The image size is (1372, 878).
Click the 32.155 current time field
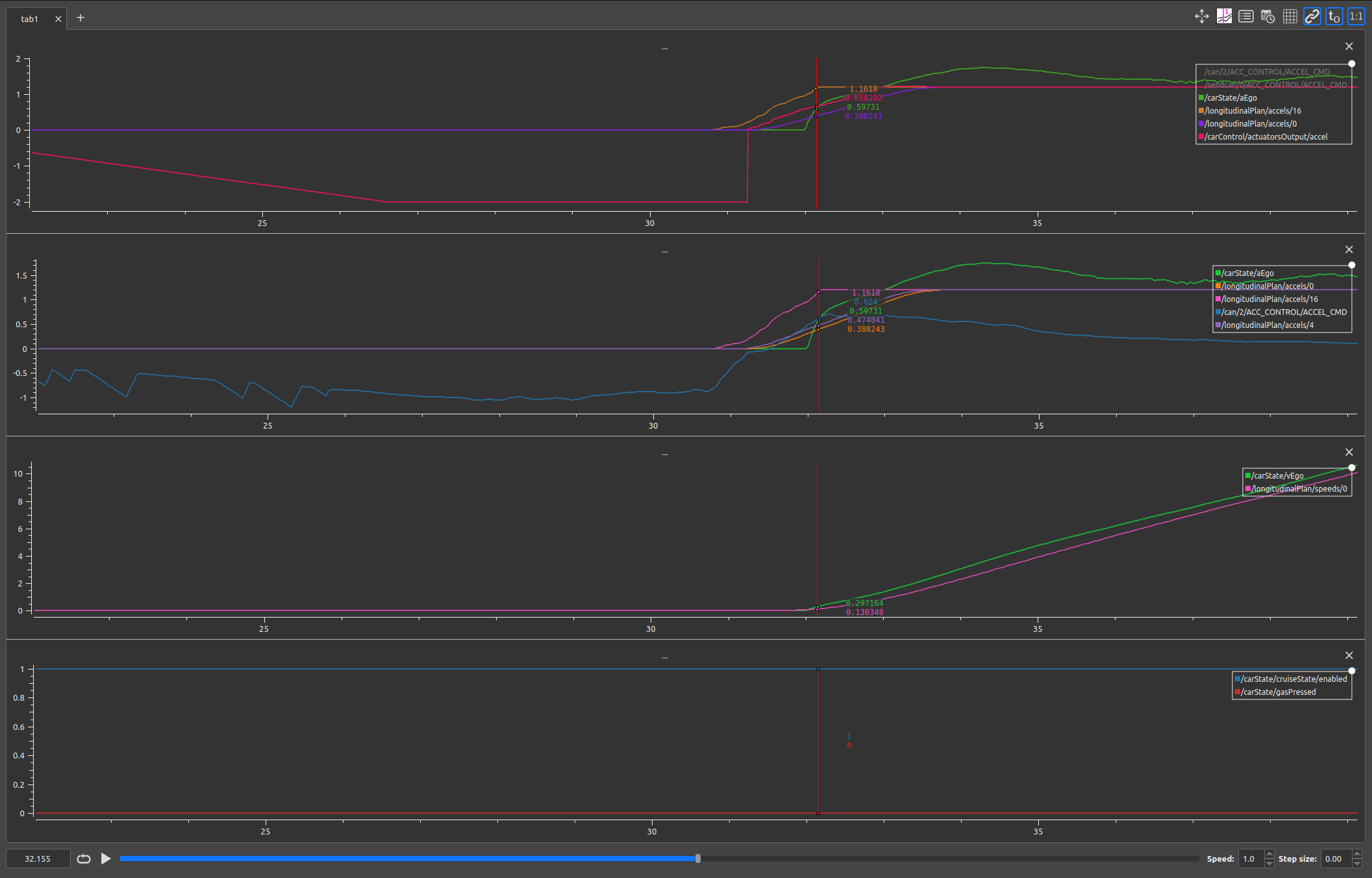[x=38, y=859]
